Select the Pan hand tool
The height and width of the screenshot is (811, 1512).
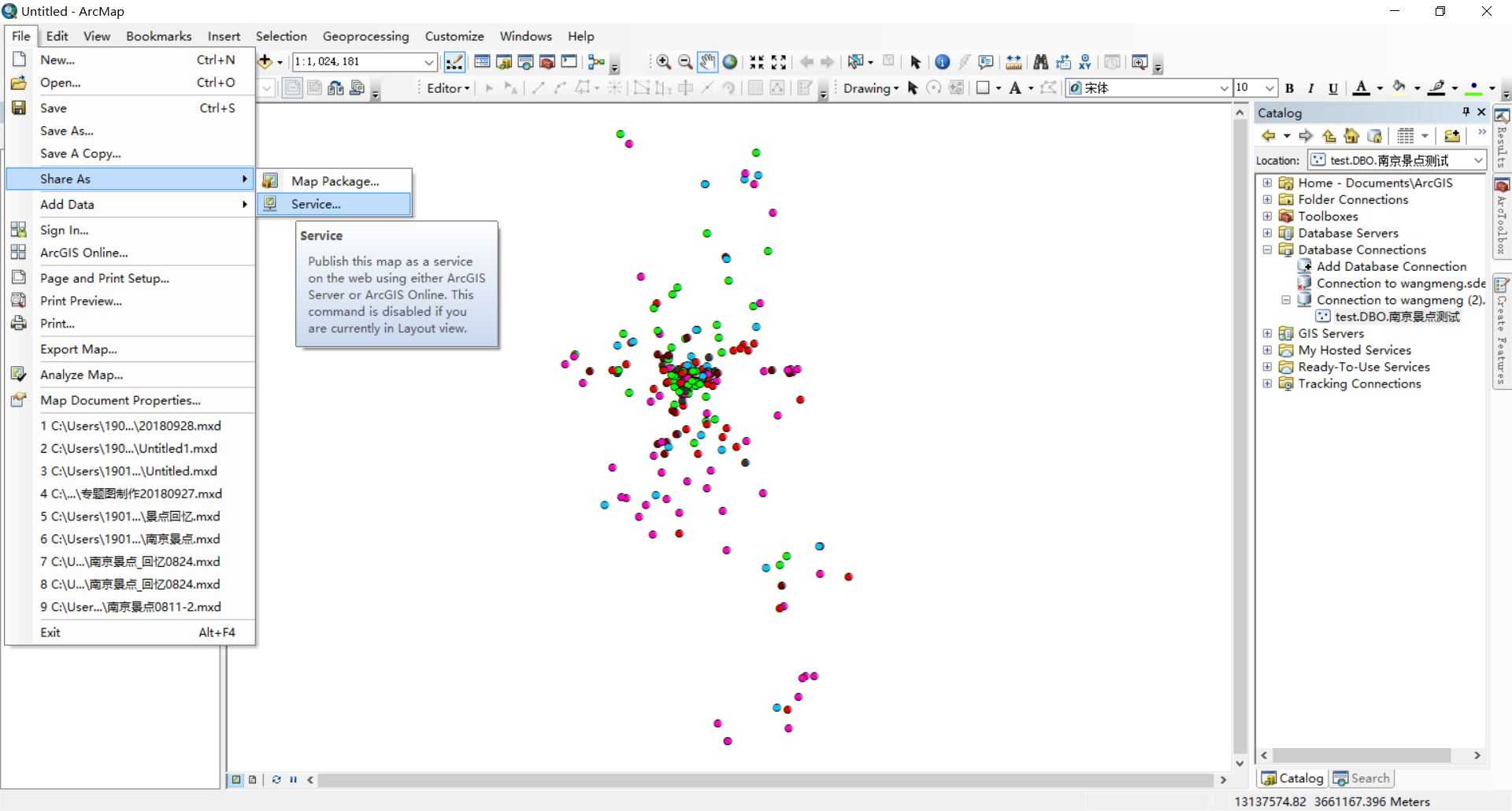click(707, 62)
